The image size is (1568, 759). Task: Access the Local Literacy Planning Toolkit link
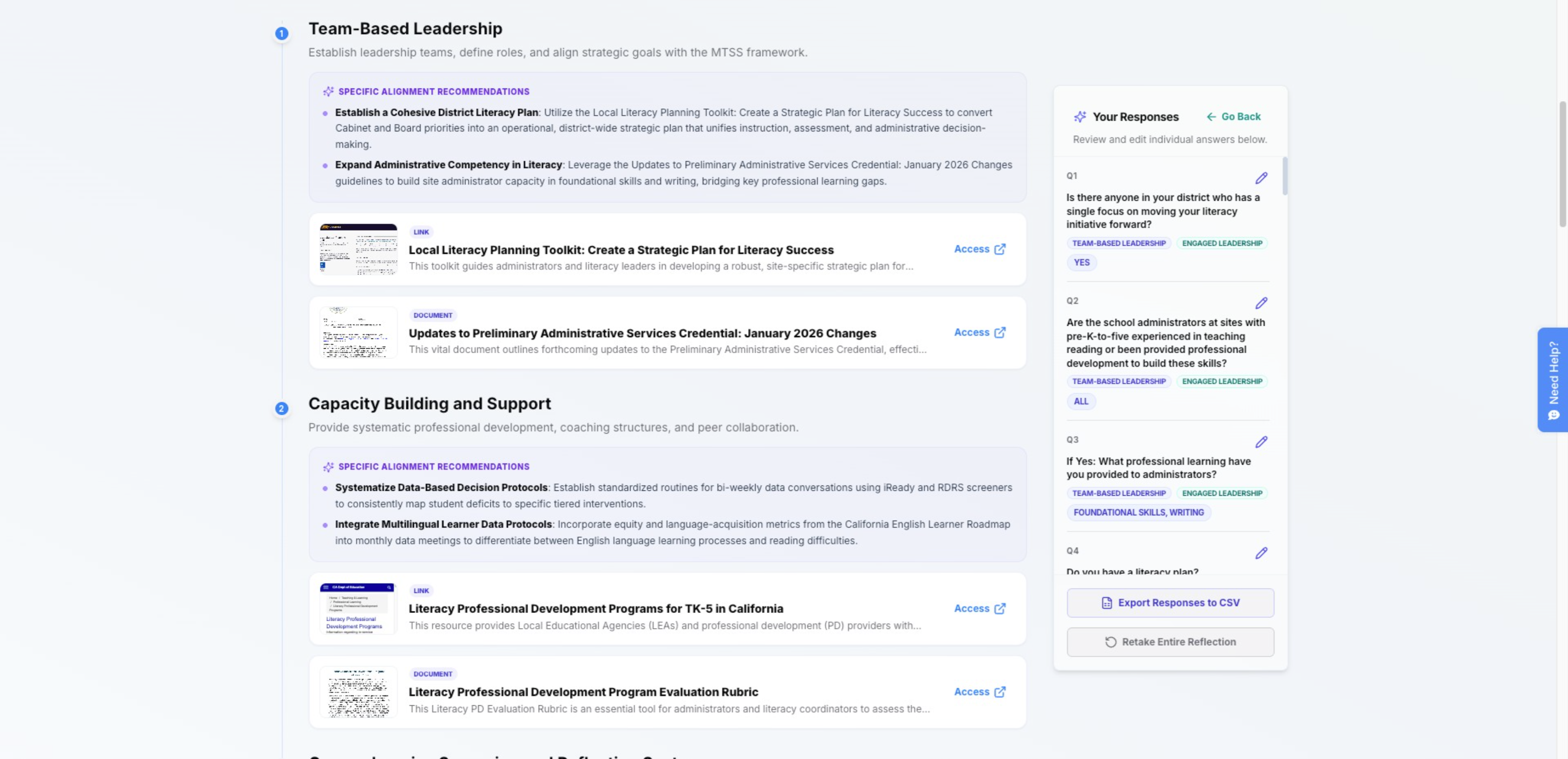[x=980, y=249]
